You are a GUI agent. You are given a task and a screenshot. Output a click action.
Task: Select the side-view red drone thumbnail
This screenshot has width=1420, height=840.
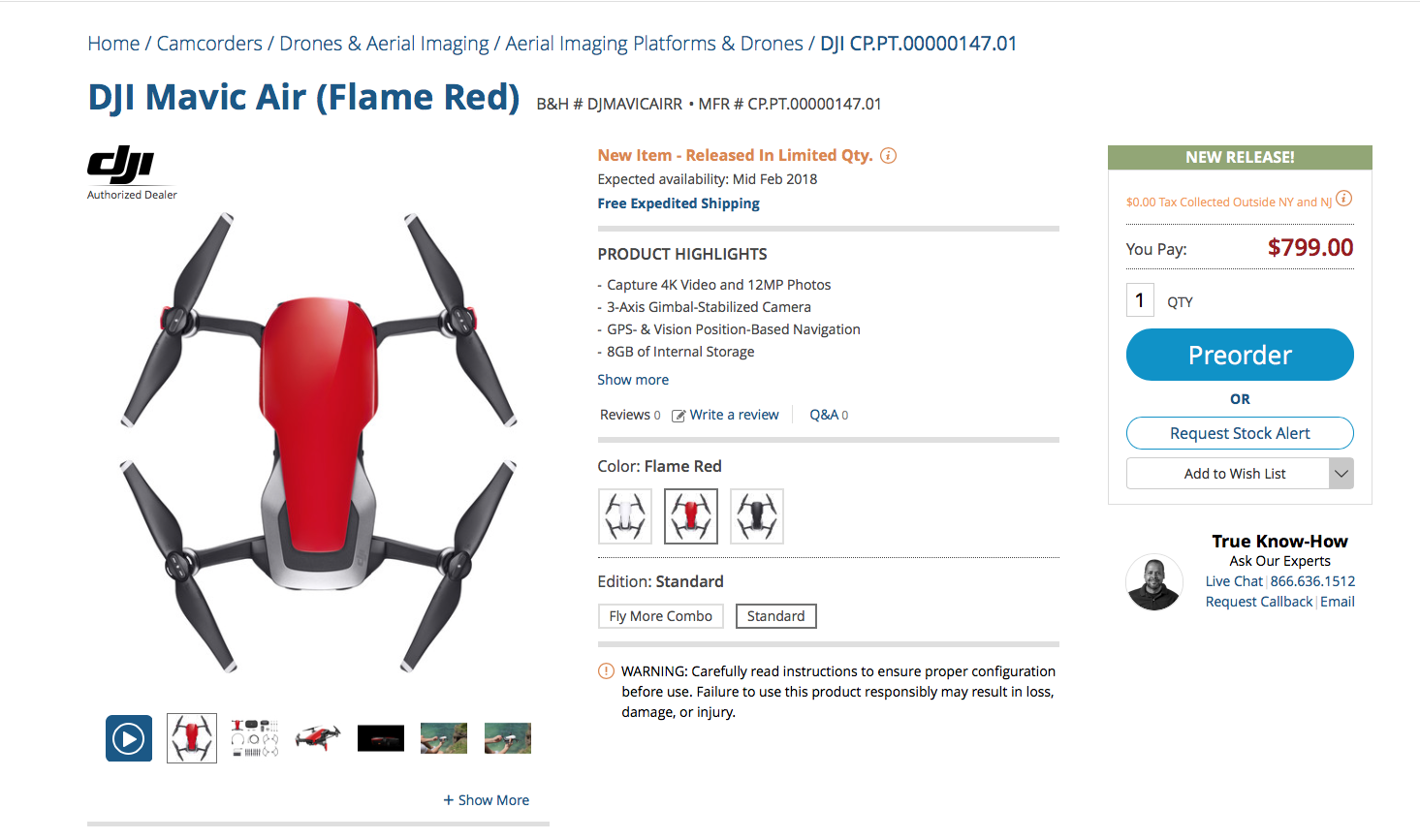tap(318, 738)
